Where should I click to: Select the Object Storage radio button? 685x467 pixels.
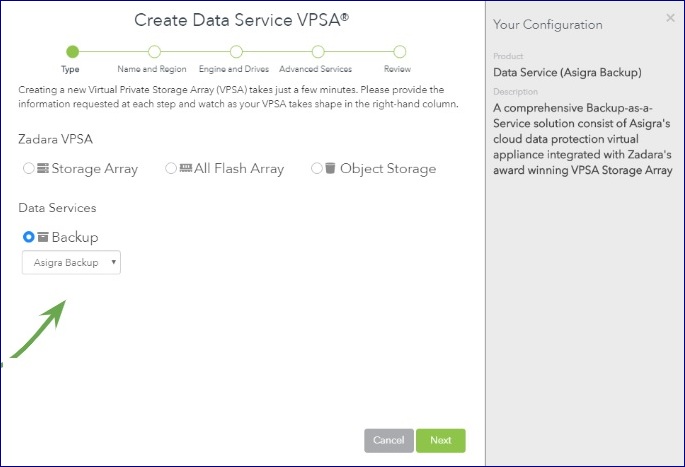click(x=317, y=169)
